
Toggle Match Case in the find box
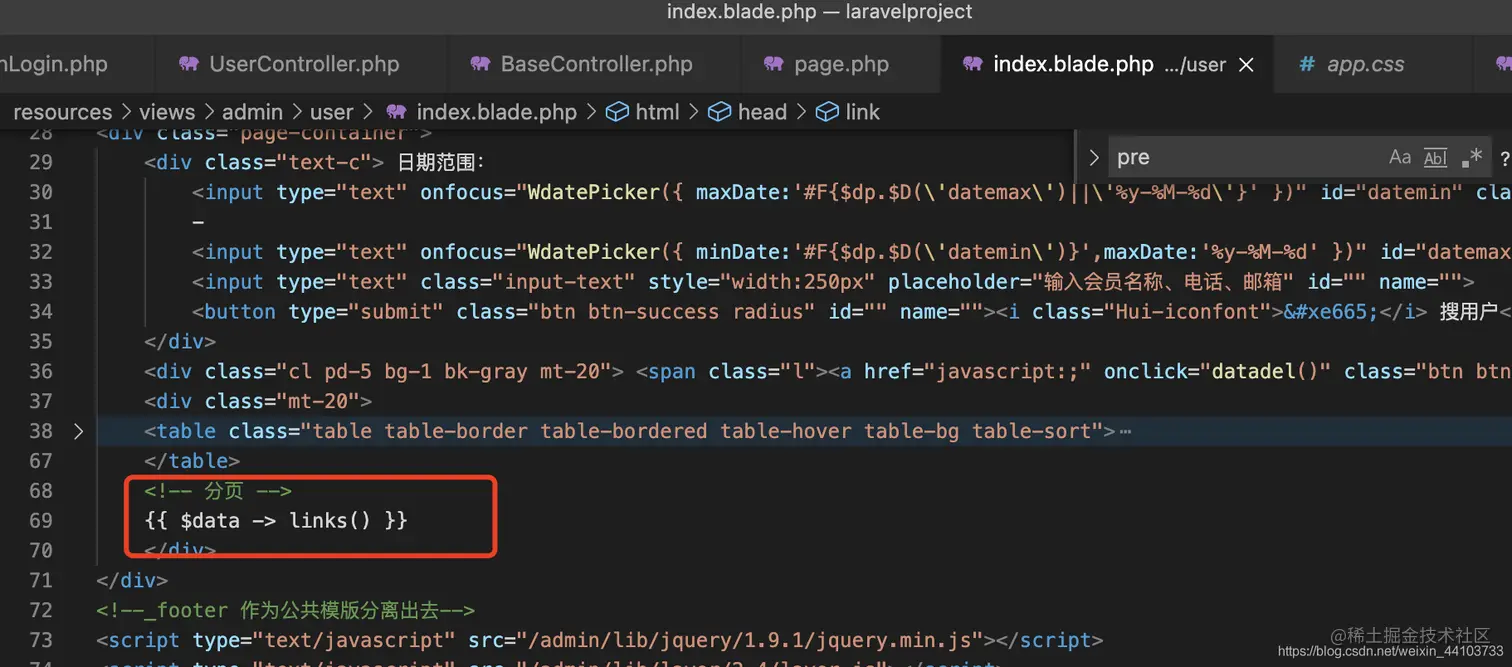click(1400, 157)
